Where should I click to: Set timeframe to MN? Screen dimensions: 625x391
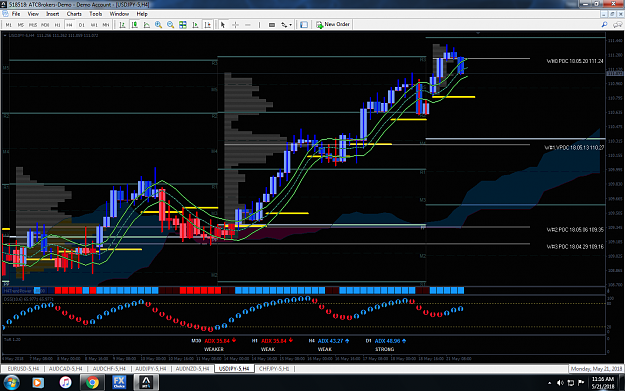[x=106, y=25]
